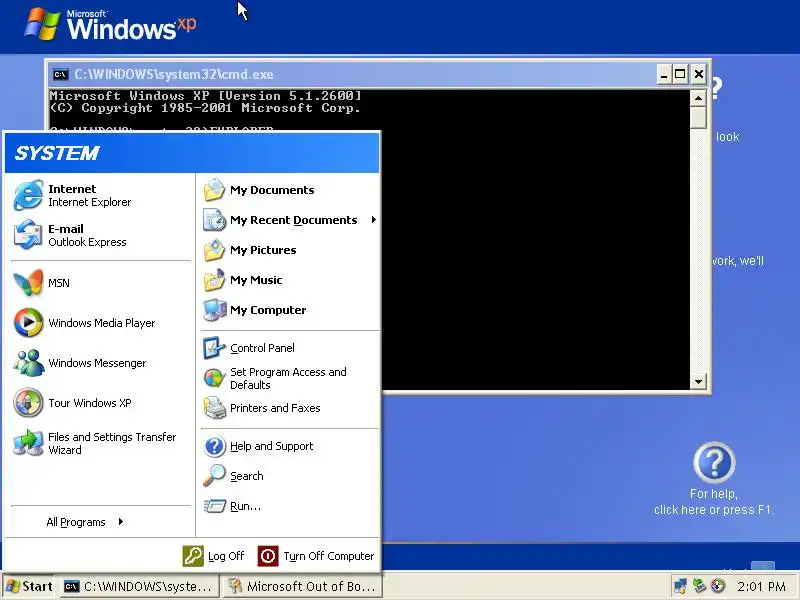Maximize the cmd.exe window
Viewport: 800px width, 600px height.
click(x=680, y=74)
